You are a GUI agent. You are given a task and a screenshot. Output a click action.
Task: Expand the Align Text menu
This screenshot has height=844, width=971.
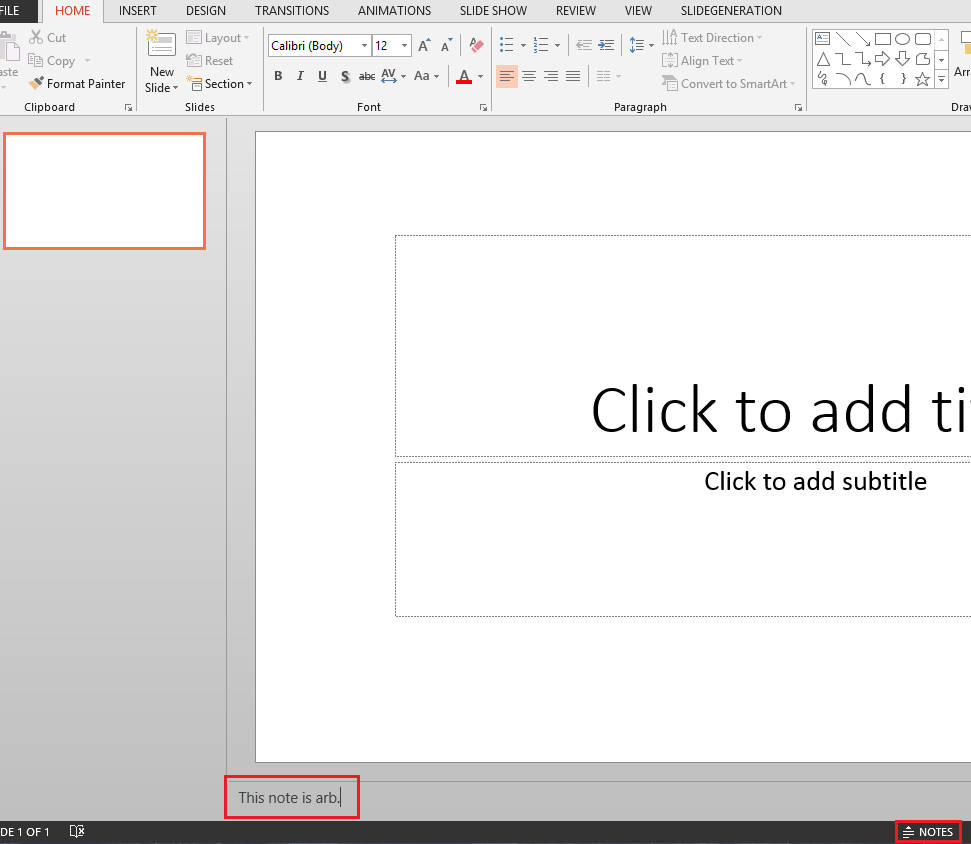click(702, 61)
